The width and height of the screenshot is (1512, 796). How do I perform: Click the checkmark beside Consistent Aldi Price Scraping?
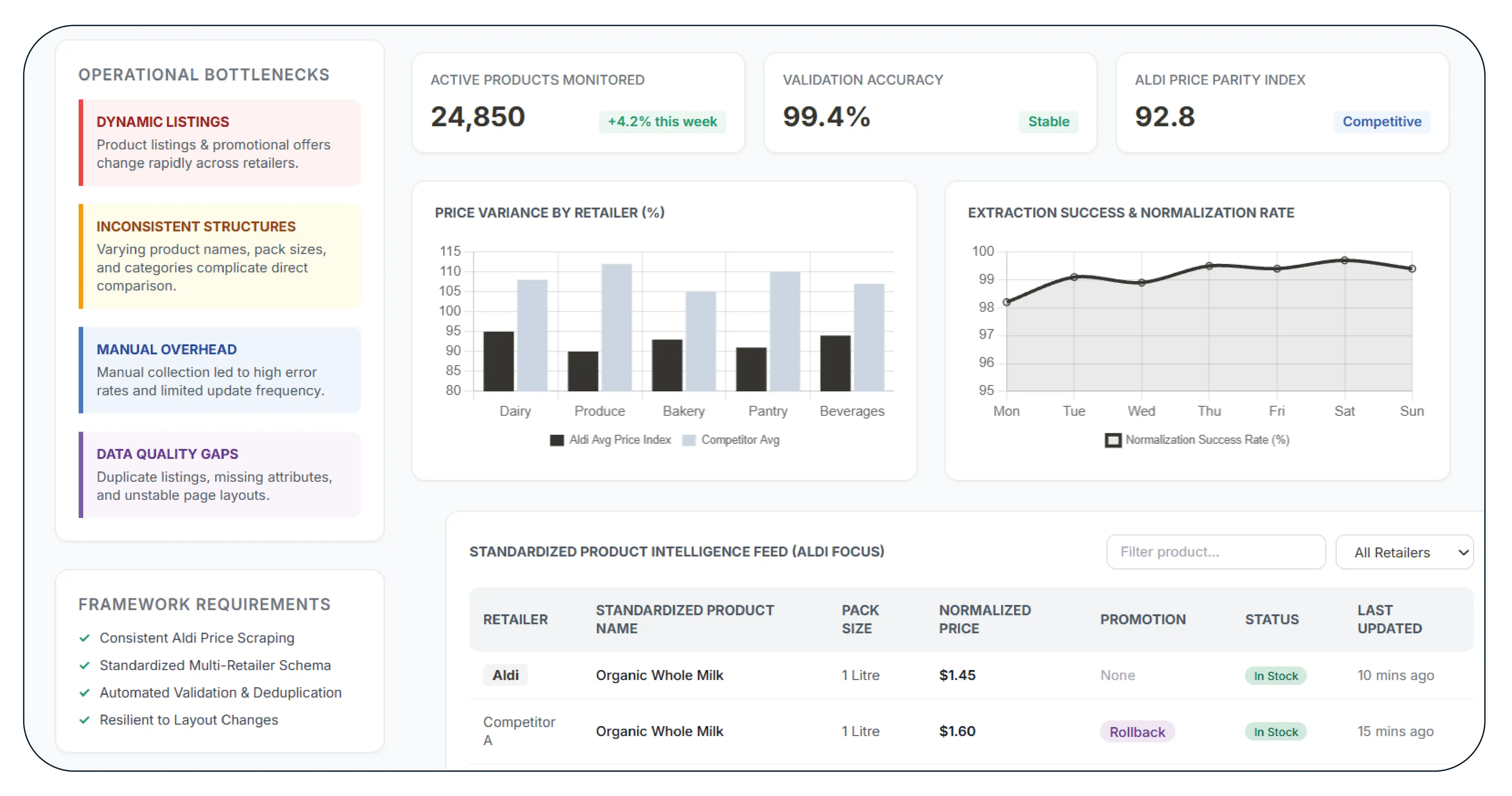84,638
